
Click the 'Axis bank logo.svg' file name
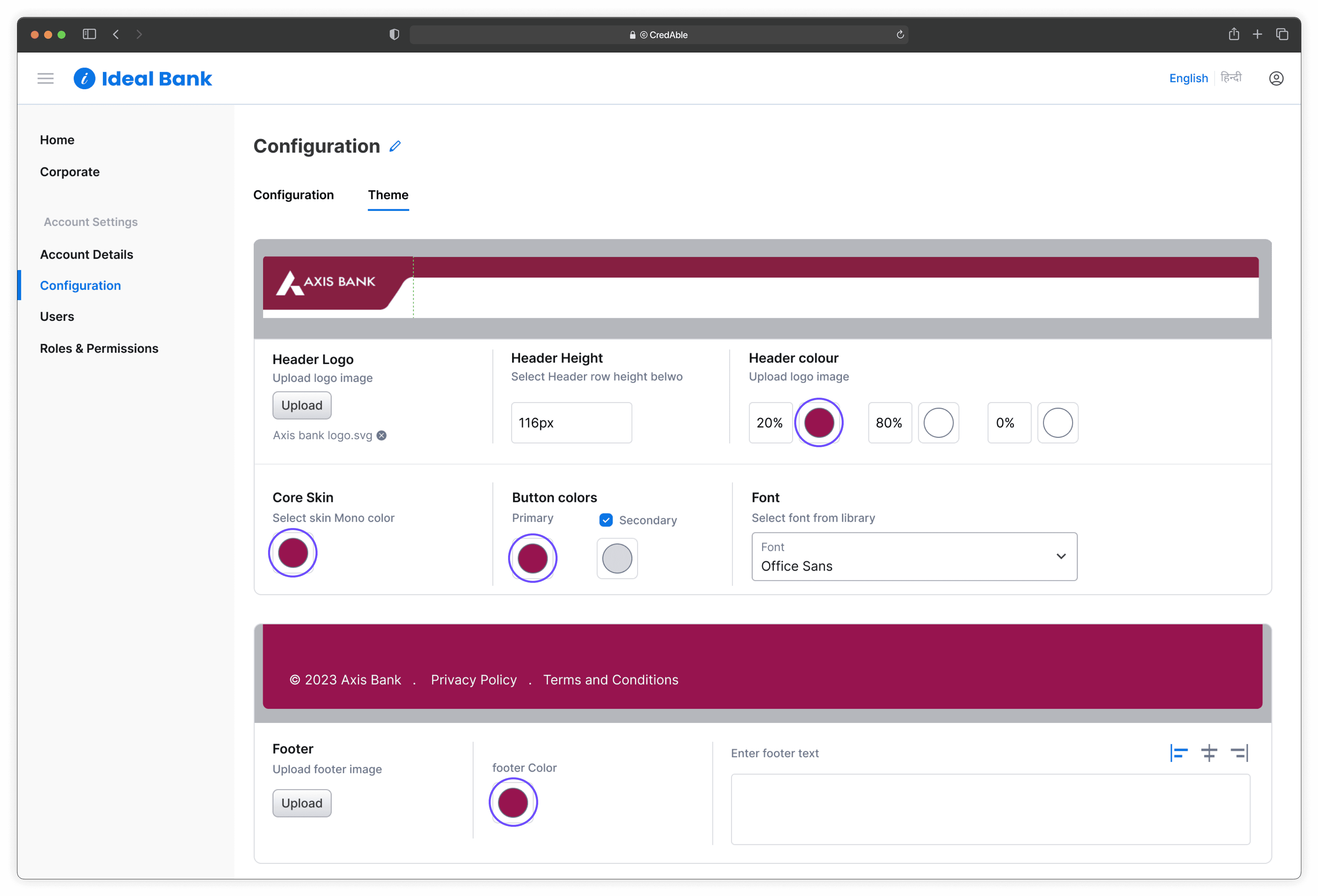click(x=322, y=435)
